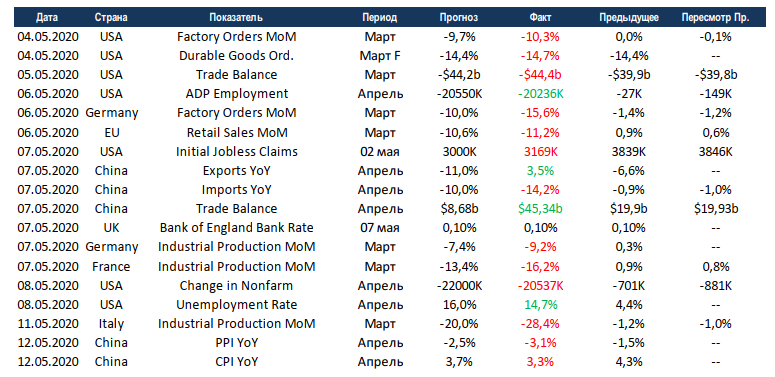Select the PPI YoY indicator cell
The width and height of the screenshot is (775, 377).
pos(237,342)
